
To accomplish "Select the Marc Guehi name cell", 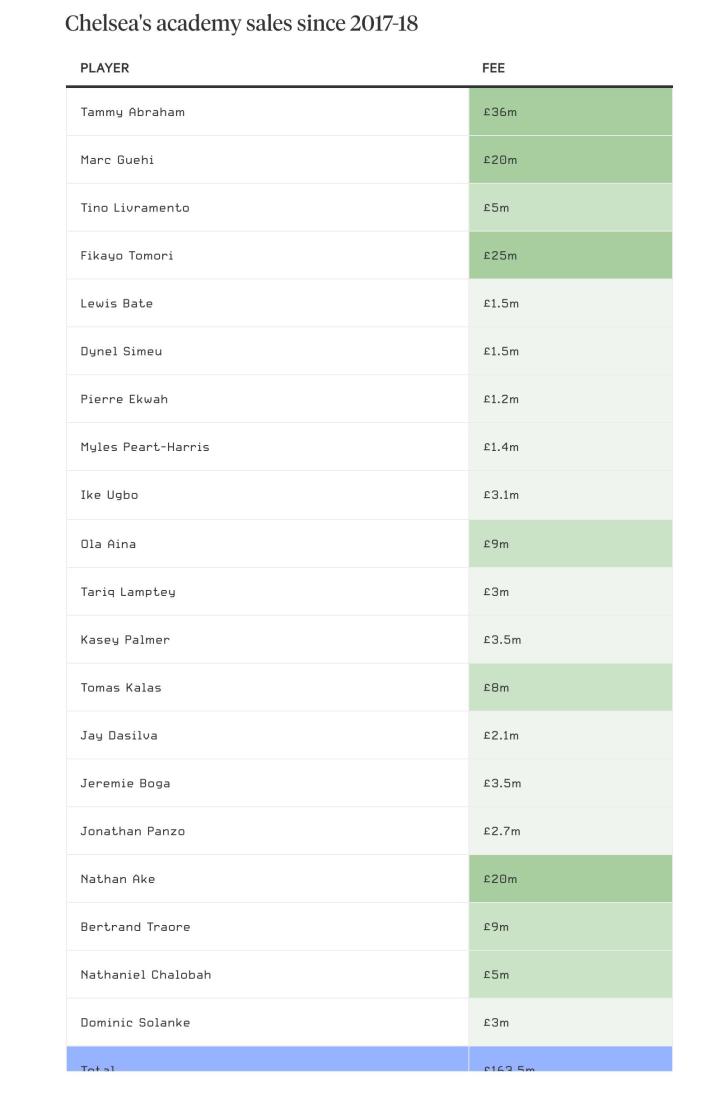I will [x=117, y=160].
